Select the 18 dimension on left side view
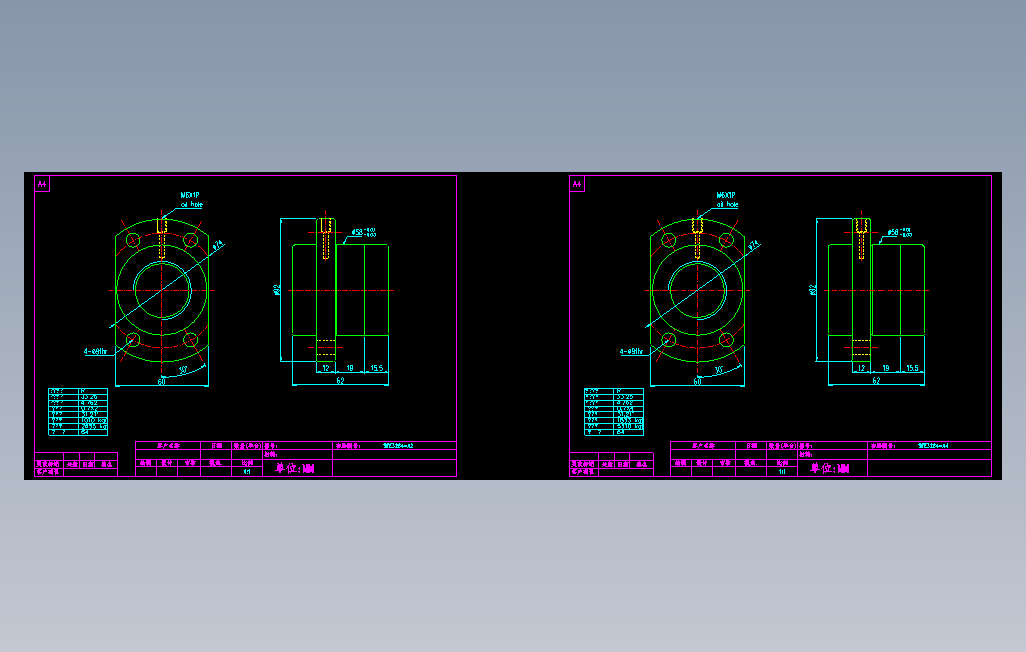The height and width of the screenshot is (652, 1026). coord(350,368)
